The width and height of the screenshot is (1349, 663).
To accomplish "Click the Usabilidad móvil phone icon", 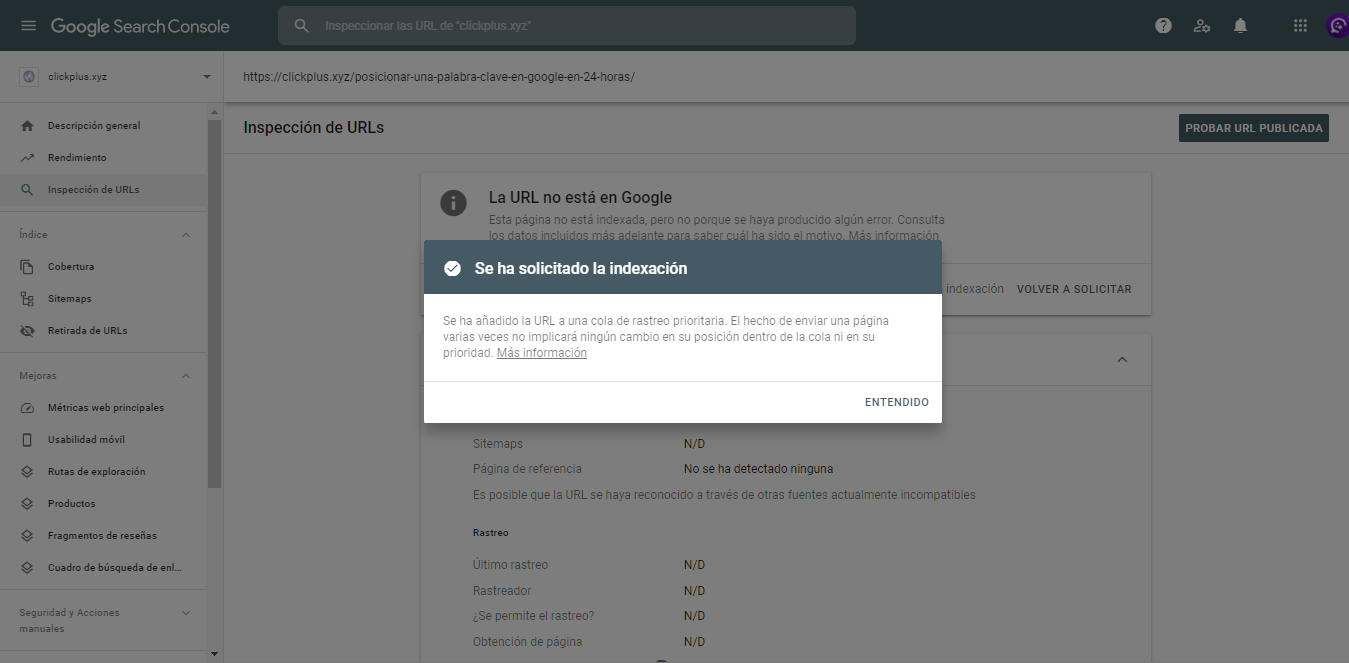I will (26, 439).
